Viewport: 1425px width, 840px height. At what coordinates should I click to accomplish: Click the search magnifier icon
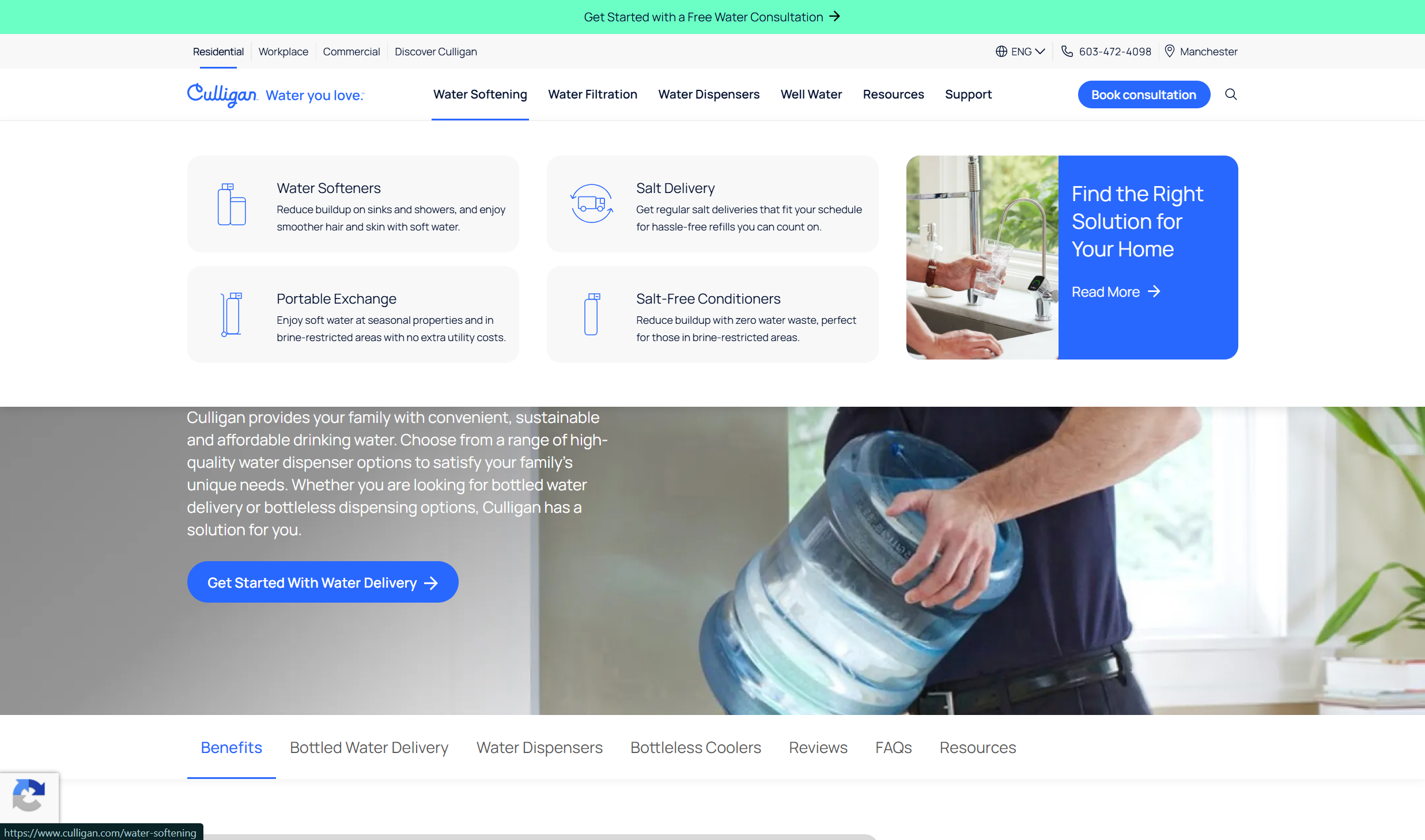[x=1231, y=94]
